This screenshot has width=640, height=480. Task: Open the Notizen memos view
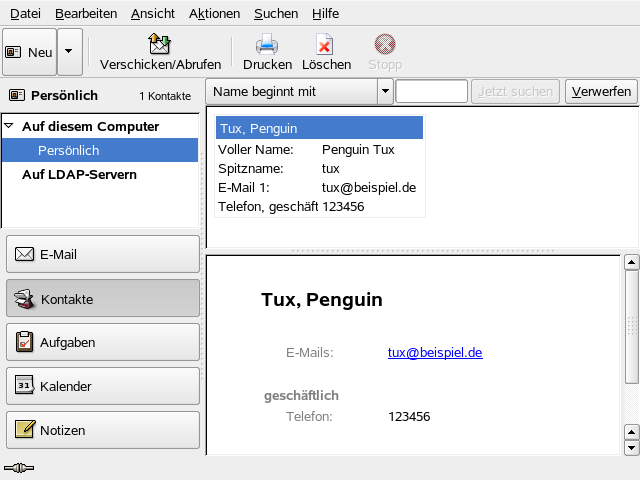pos(103,430)
